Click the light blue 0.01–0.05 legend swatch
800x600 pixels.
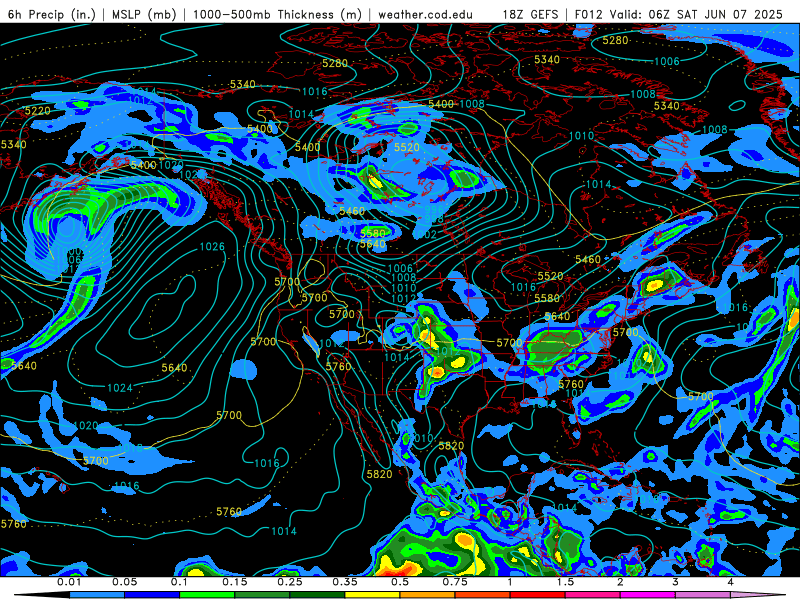pos(97,595)
